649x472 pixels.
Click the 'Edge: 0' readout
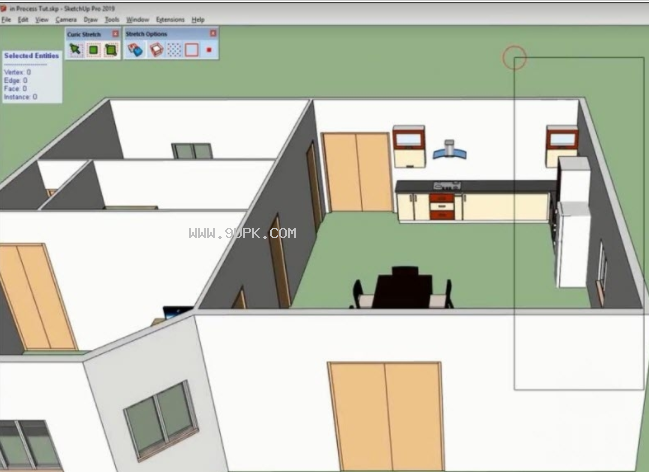point(16,80)
